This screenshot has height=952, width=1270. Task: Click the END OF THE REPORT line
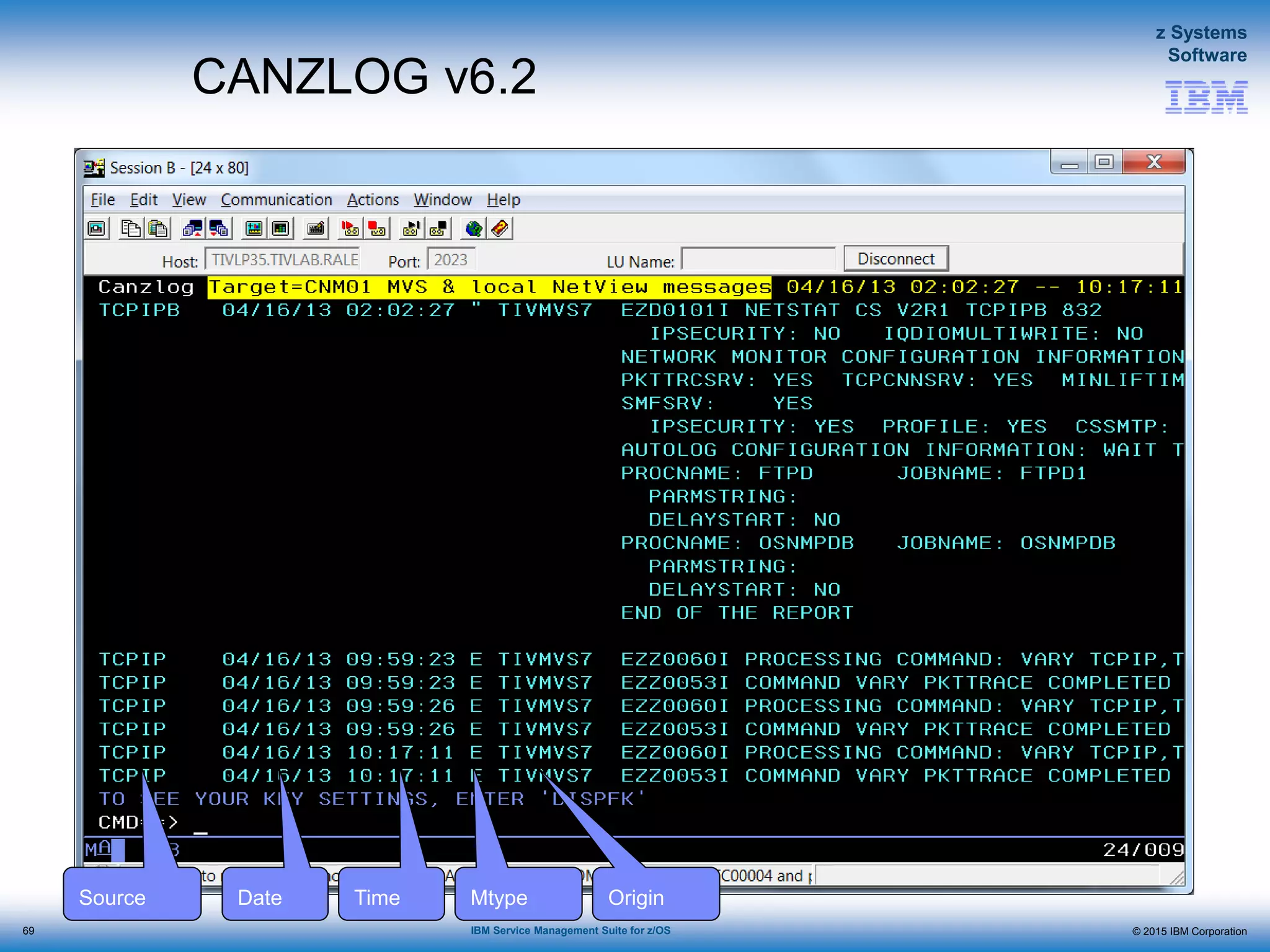coord(737,613)
